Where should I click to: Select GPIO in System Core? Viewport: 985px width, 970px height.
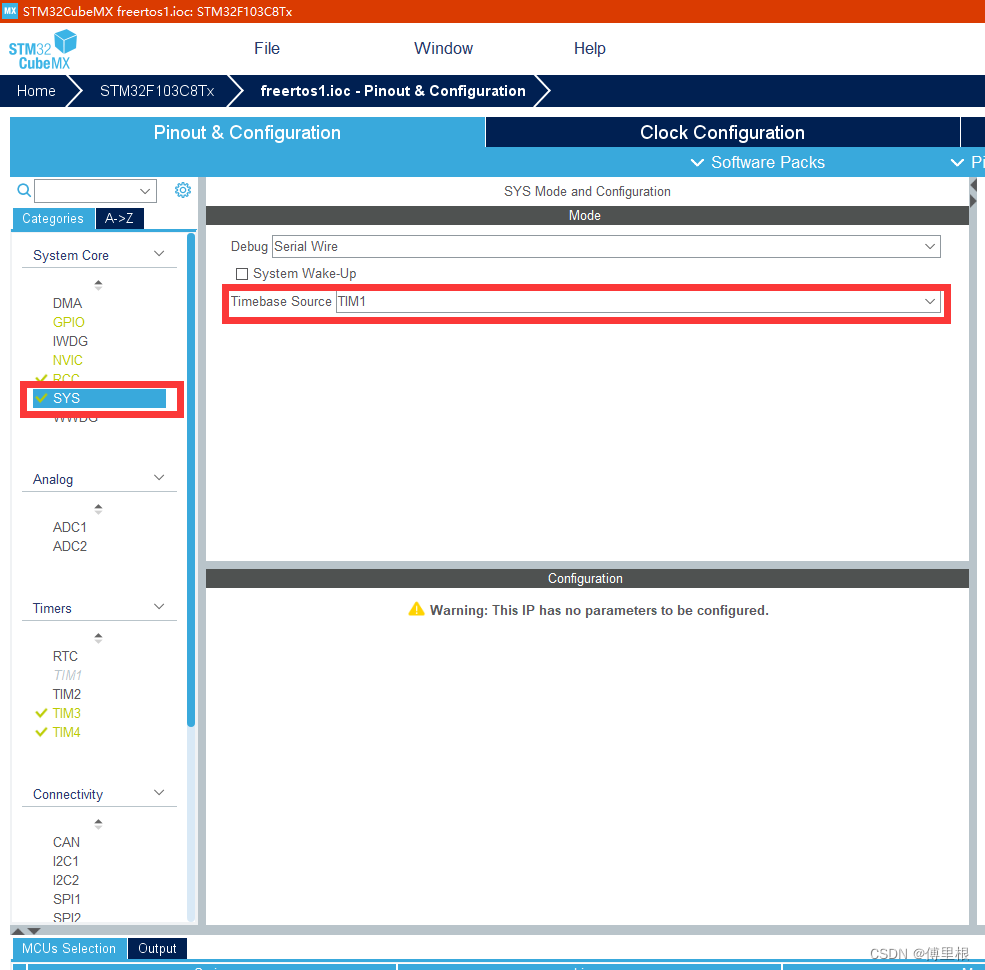tap(68, 322)
